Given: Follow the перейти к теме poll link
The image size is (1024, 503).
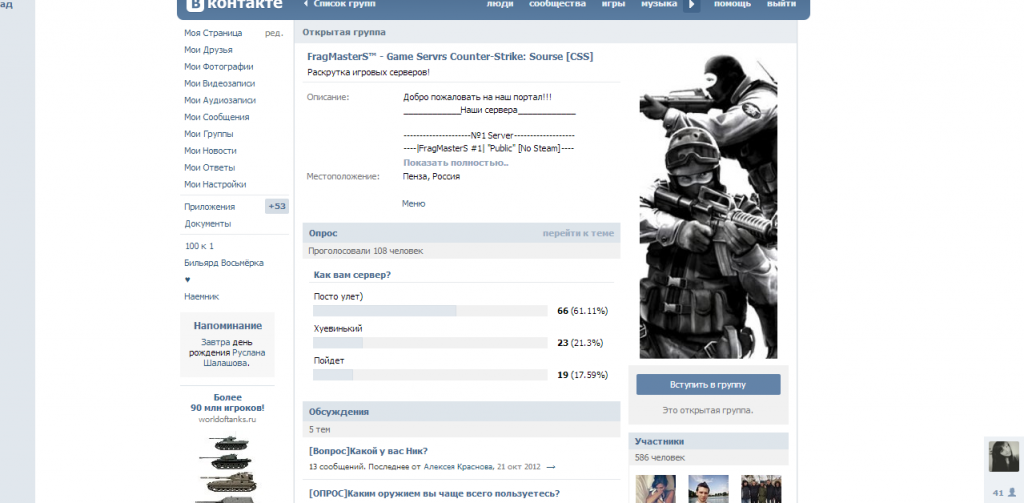Looking at the screenshot, I should coord(578,233).
